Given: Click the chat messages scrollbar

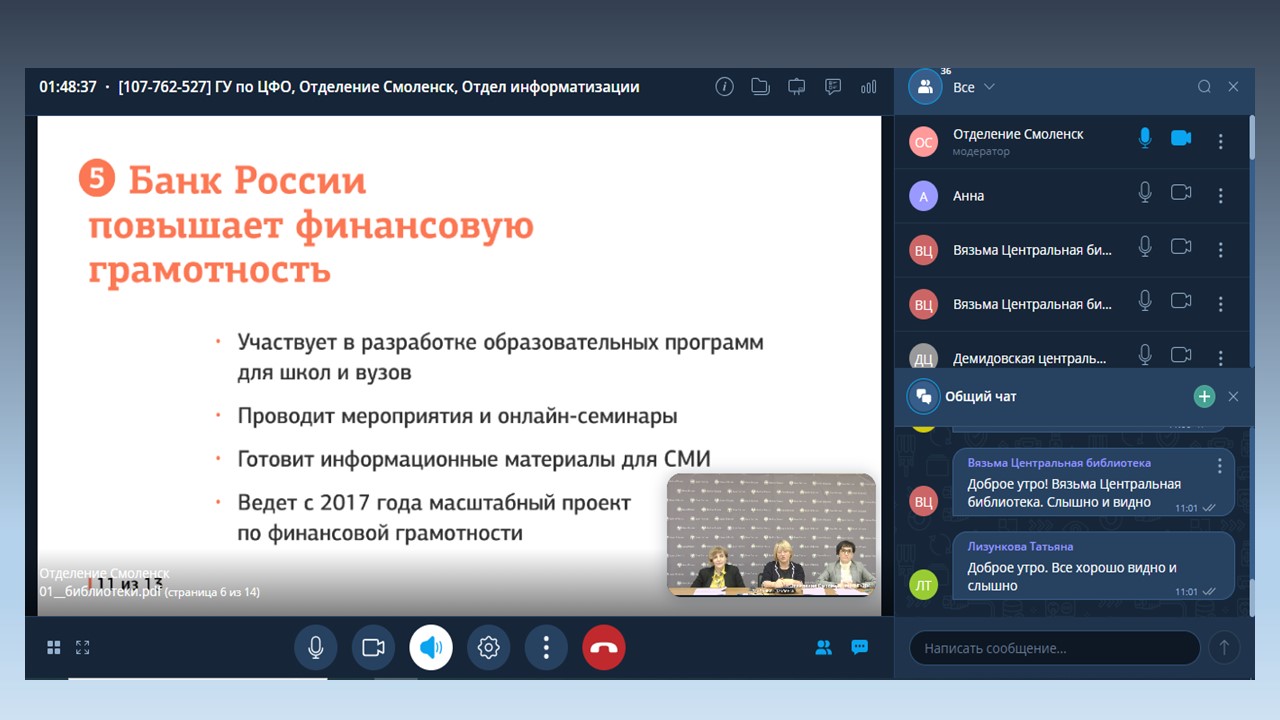Looking at the screenshot, I should [x=1252, y=598].
